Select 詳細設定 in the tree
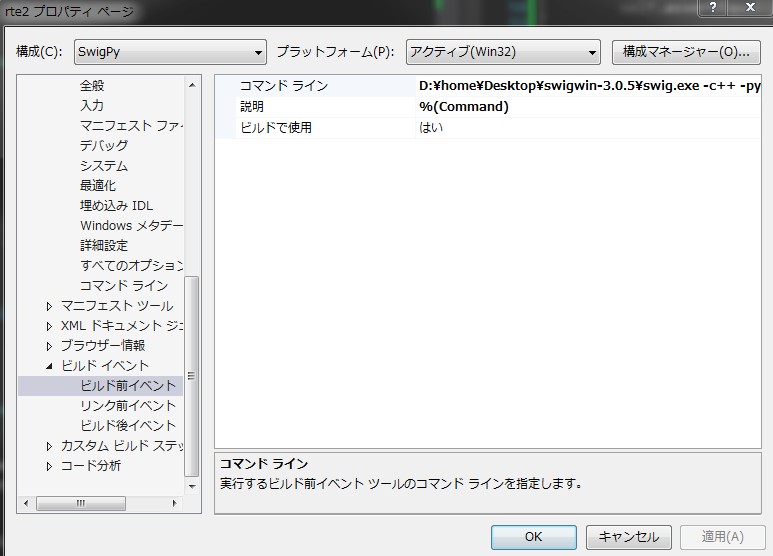Screen dimensions: 773x556 [x=104, y=245]
